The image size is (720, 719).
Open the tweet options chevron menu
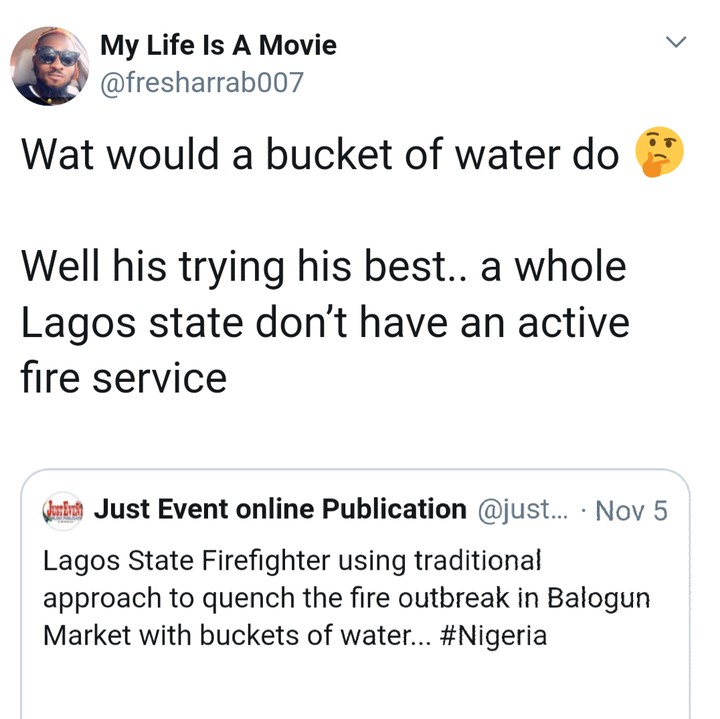coord(677,43)
